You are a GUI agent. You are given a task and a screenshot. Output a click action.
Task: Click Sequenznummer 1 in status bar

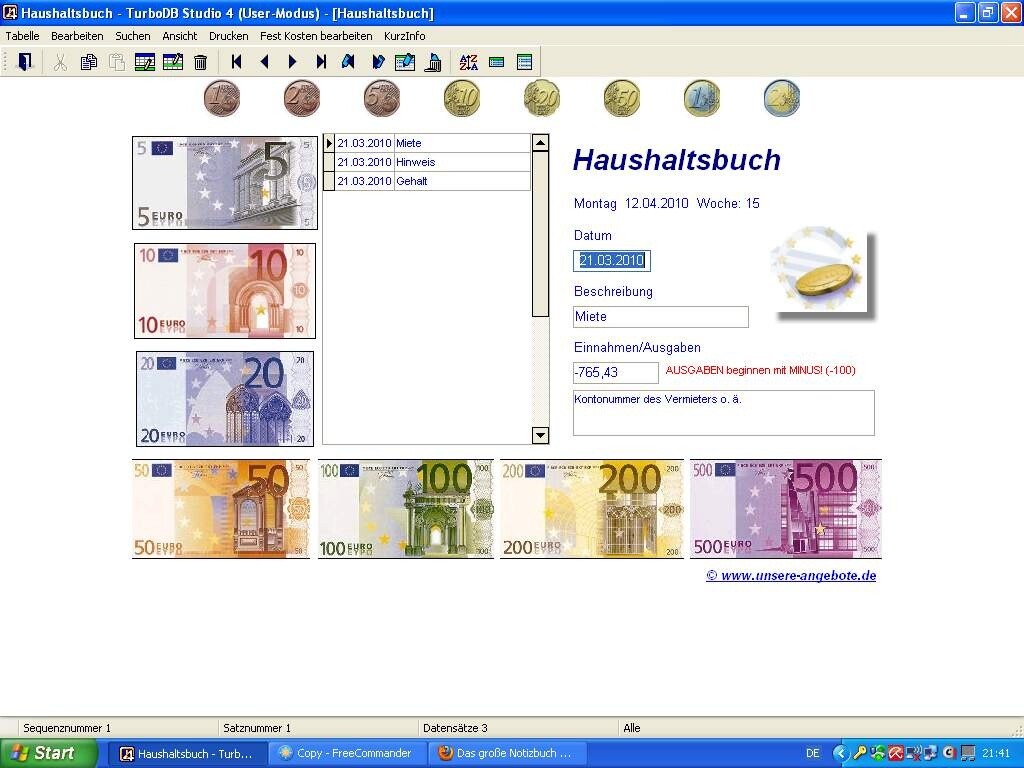pyautogui.click(x=67, y=728)
